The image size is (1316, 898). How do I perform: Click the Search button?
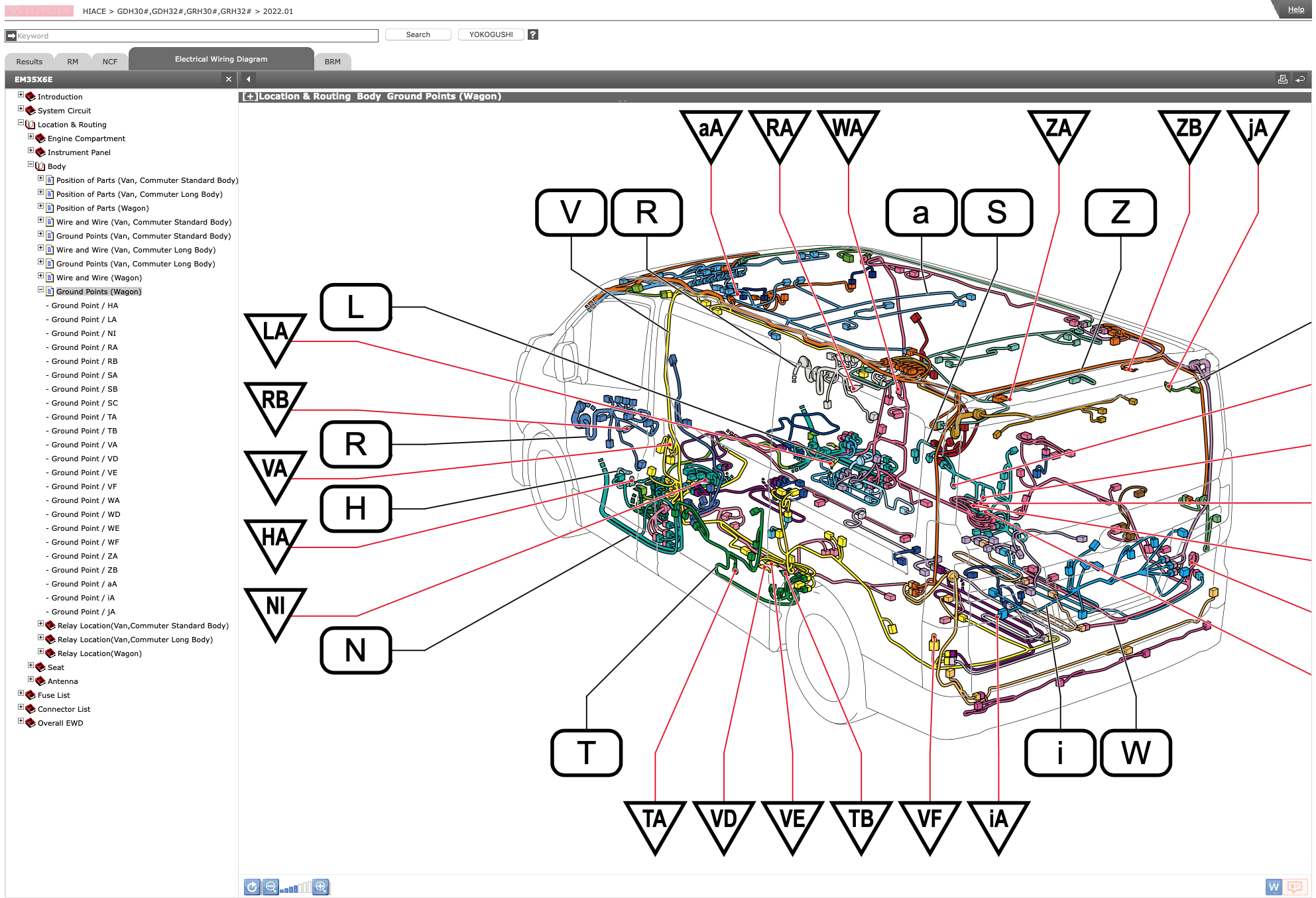pyautogui.click(x=418, y=34)
